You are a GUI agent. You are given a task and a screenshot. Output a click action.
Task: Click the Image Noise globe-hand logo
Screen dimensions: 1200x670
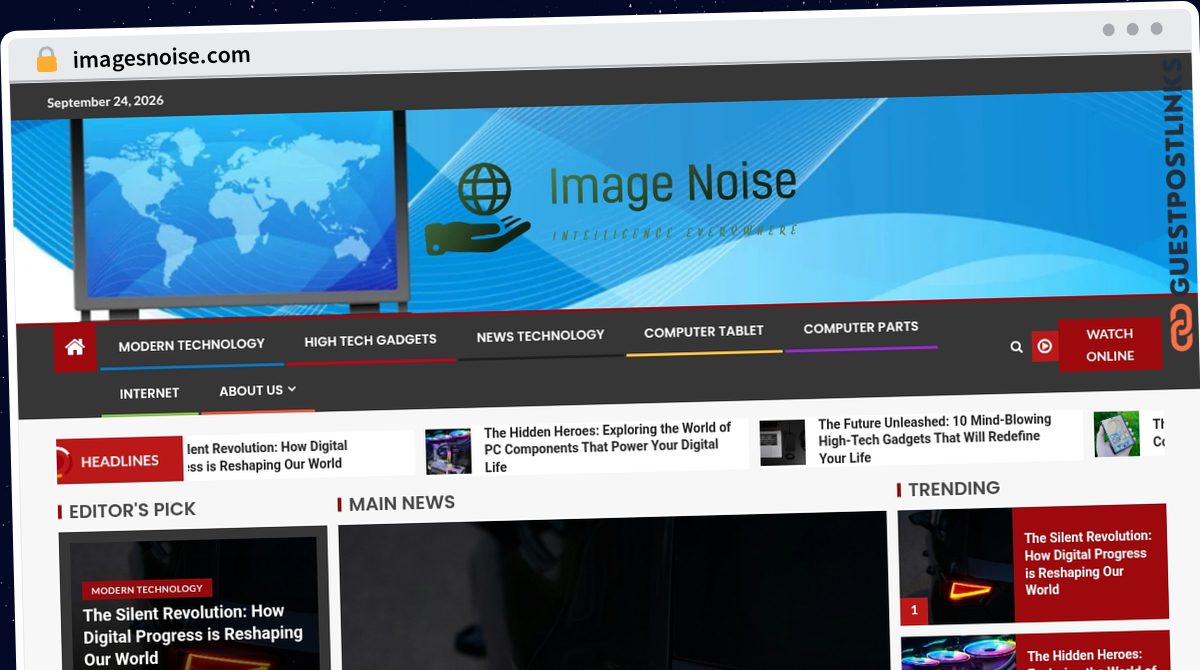point(479,208)
